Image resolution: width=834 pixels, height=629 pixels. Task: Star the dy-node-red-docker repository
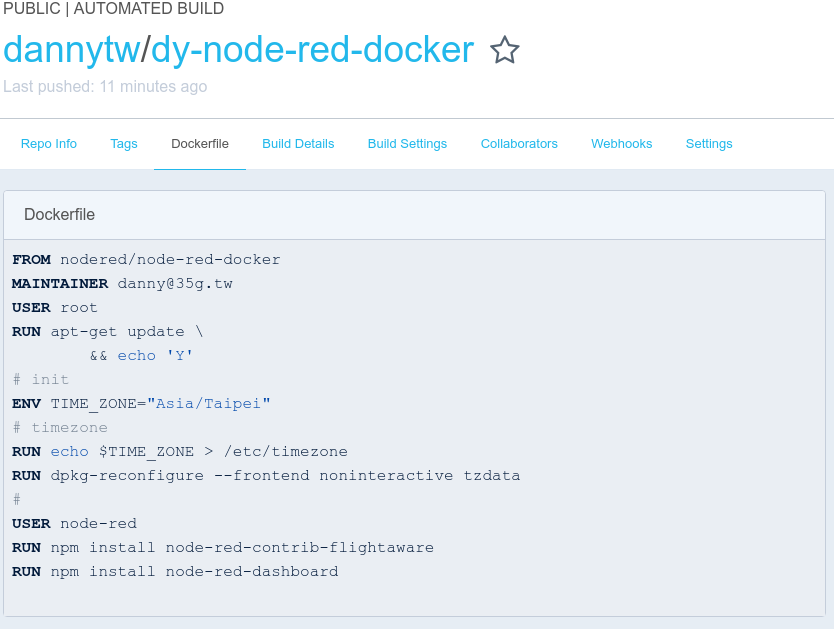point(505,50)
